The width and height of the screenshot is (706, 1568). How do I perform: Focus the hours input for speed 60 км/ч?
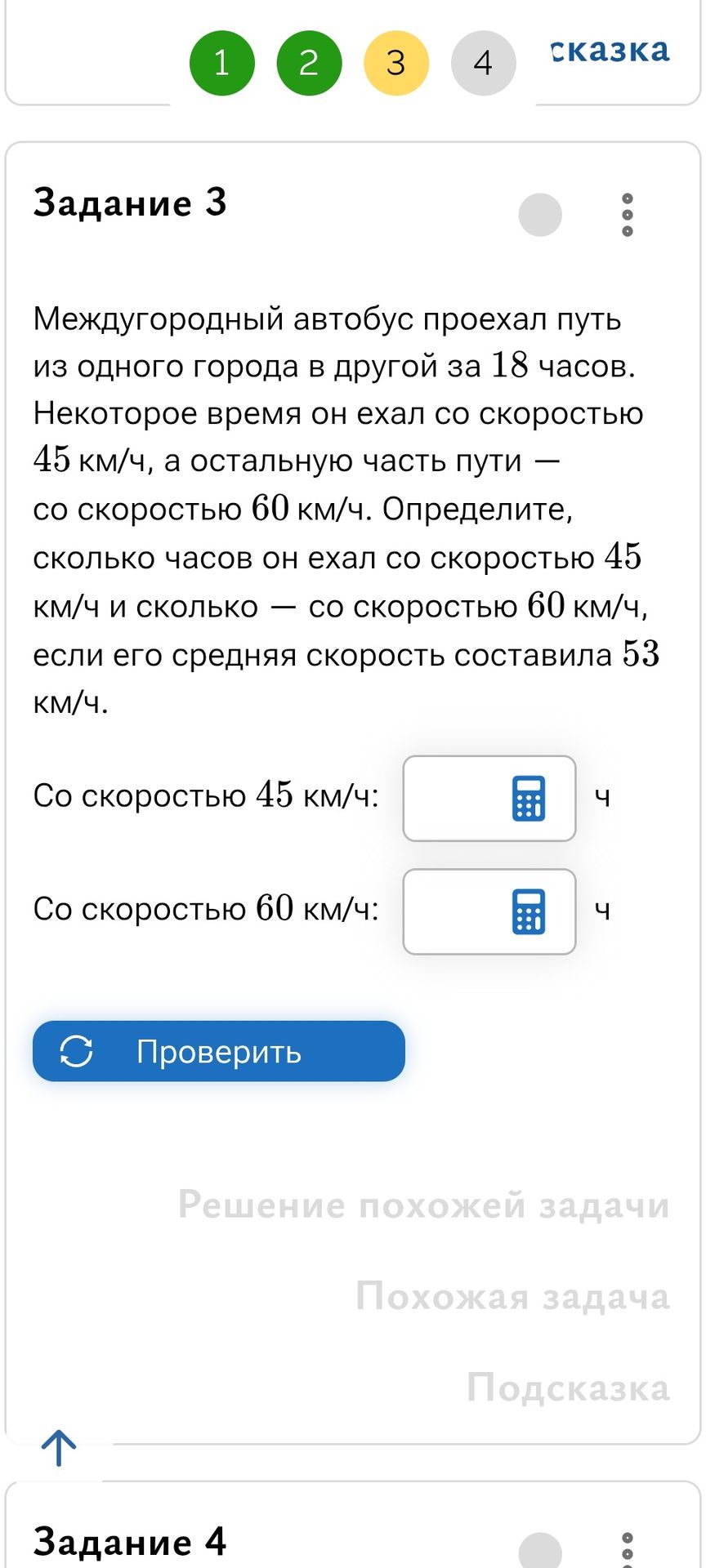pos(489,911)
